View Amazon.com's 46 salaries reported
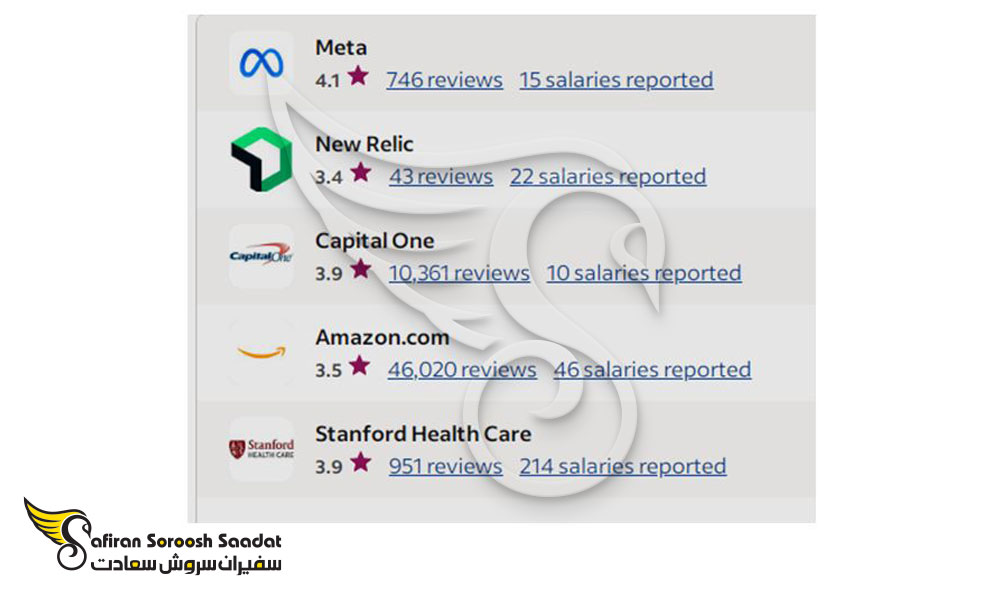This screenshot has width=1000, height=600. 652,370
